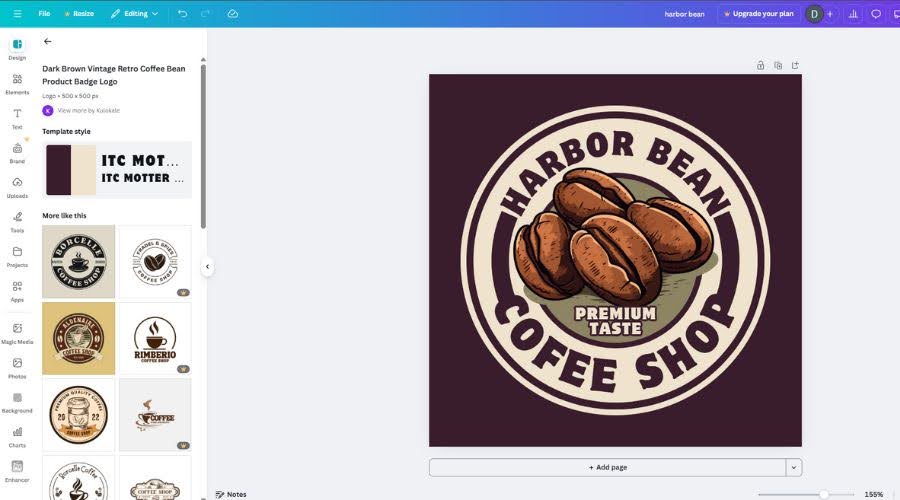The height and width of the screenshot is (500, 900).
Task: Select 'COFEE SHOP' curved text on logo
Action: pyautogui.click(x=614, y=344)
